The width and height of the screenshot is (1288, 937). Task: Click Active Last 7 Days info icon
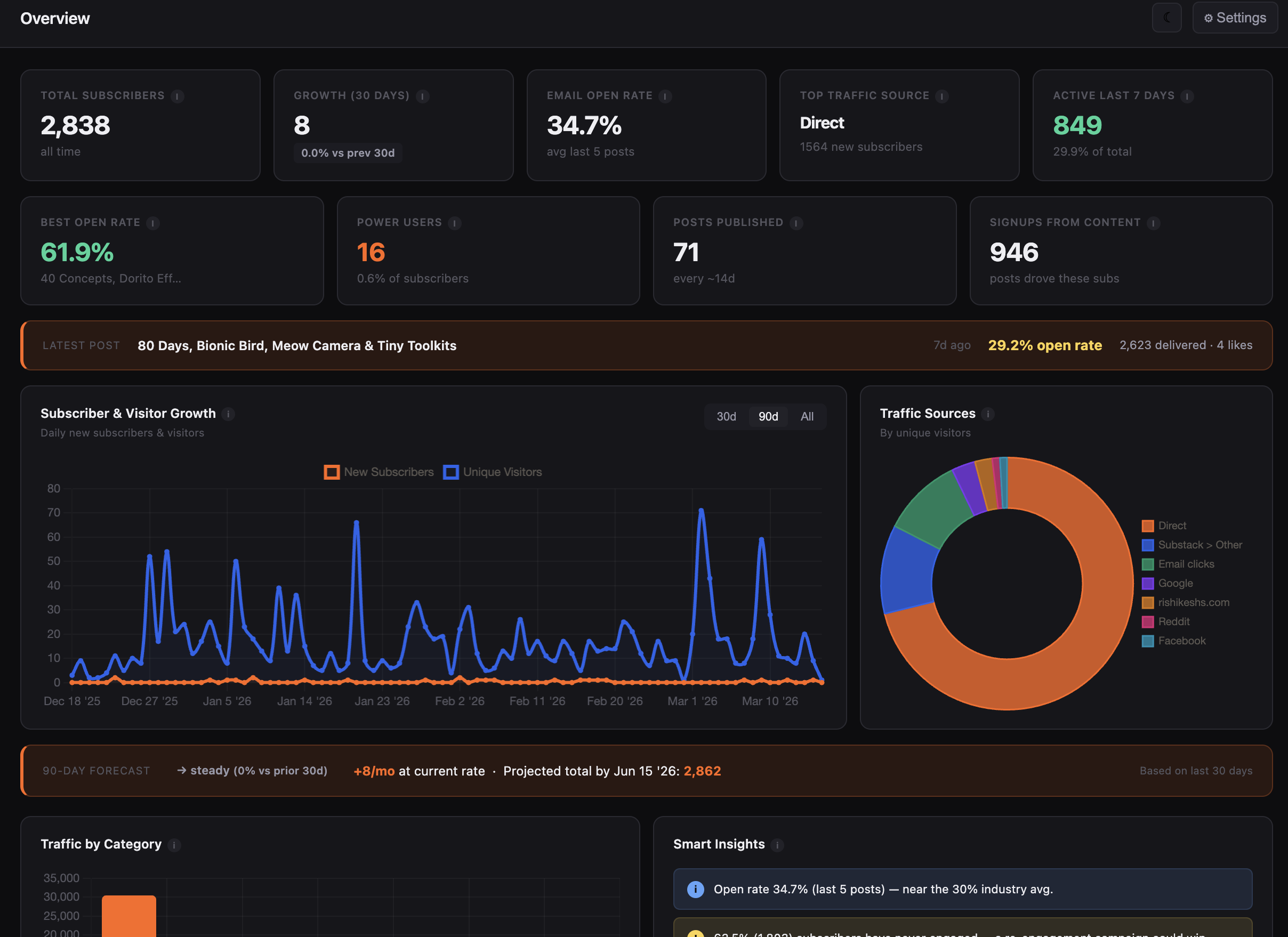tap(1187, 96)
